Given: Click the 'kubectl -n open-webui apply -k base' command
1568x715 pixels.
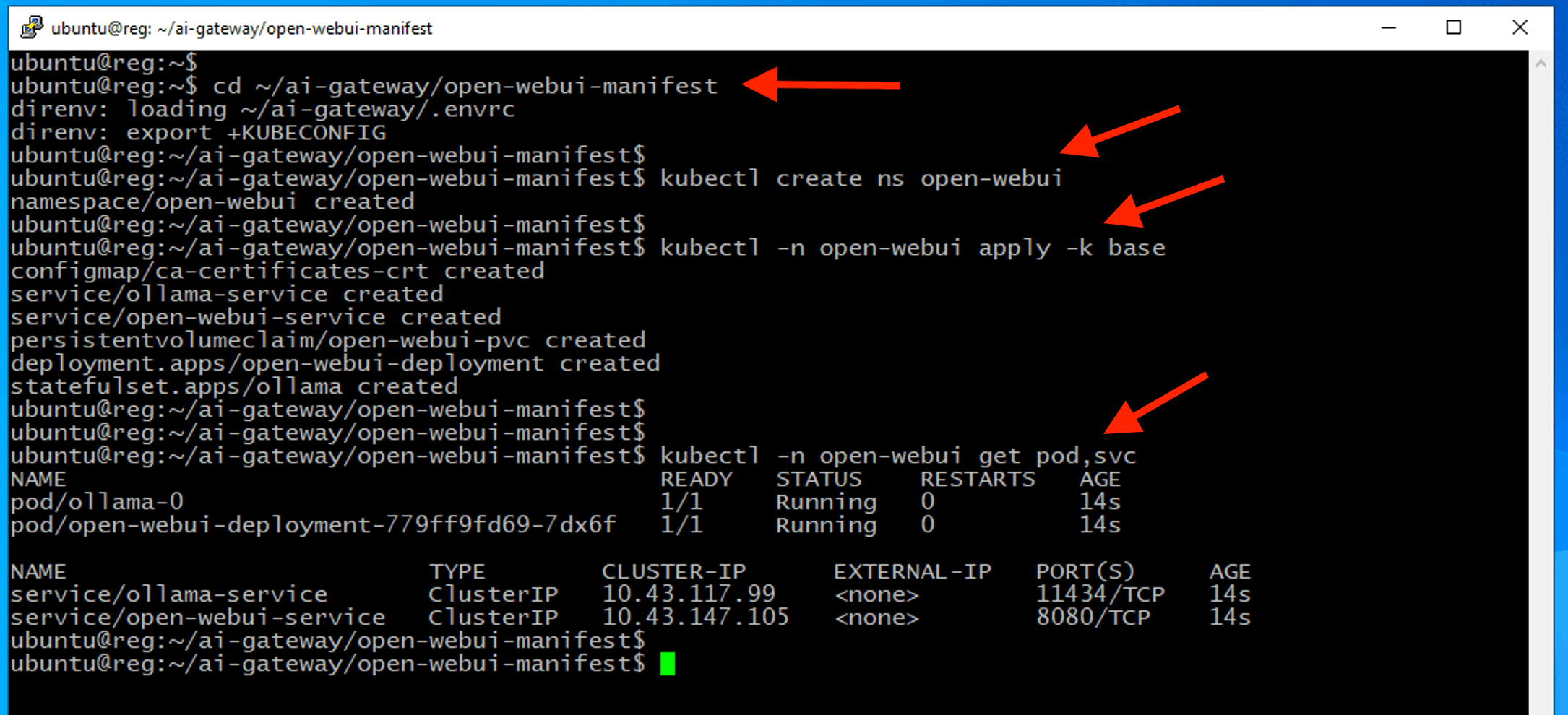Looking at the screenshot, I should (912, 248).
